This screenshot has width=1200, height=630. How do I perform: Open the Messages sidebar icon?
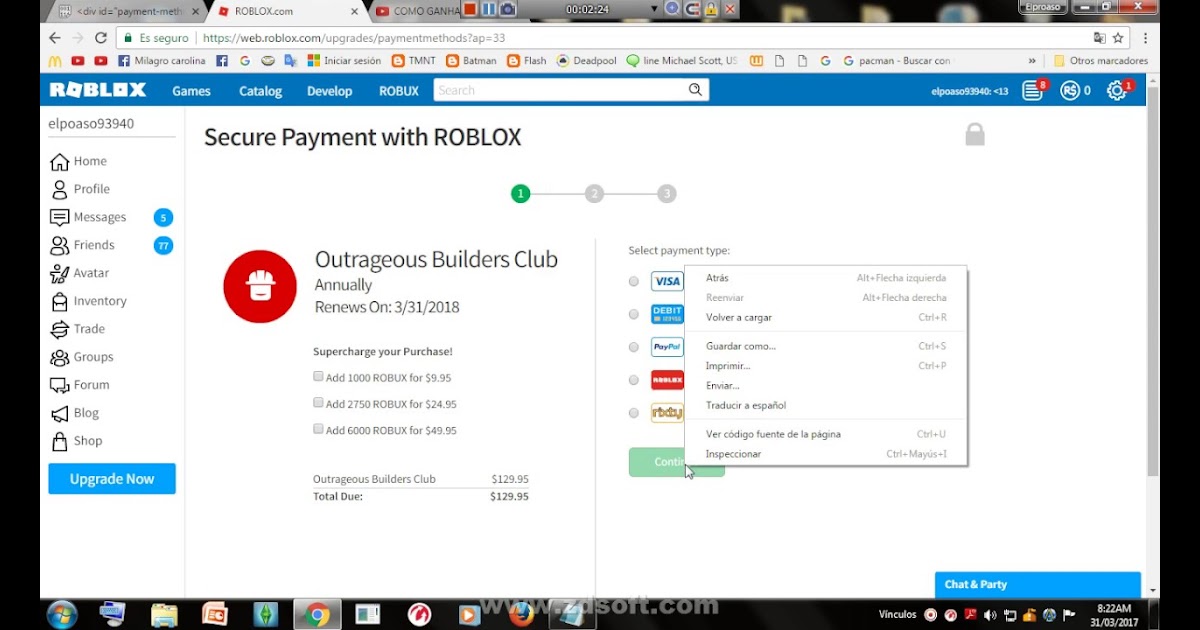tap(59, 217)
